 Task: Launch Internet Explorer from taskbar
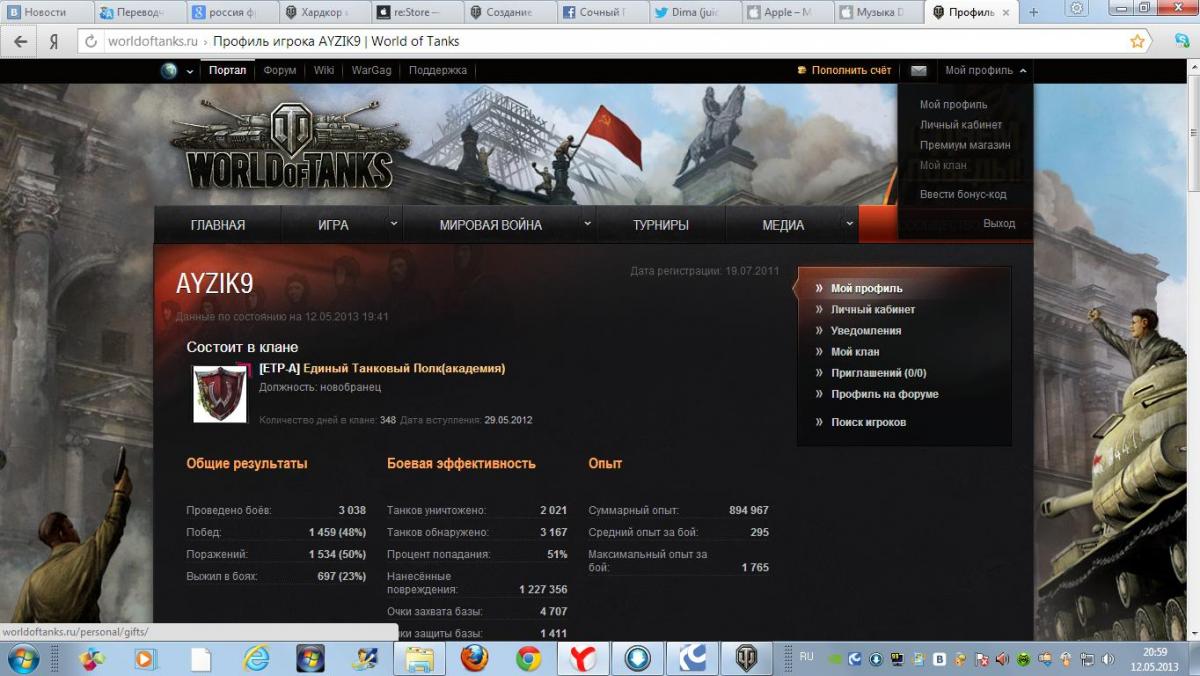pos(256,658)
